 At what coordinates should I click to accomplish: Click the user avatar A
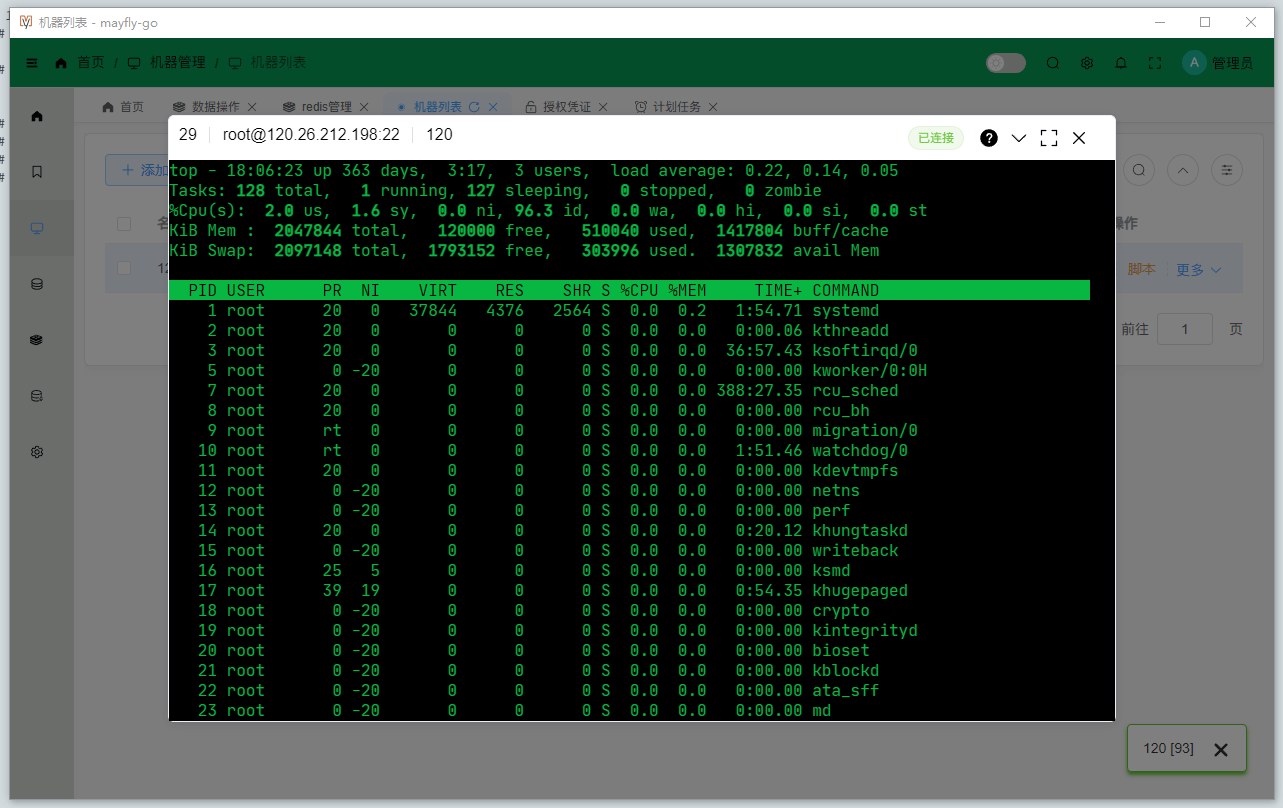[1194, 63]
